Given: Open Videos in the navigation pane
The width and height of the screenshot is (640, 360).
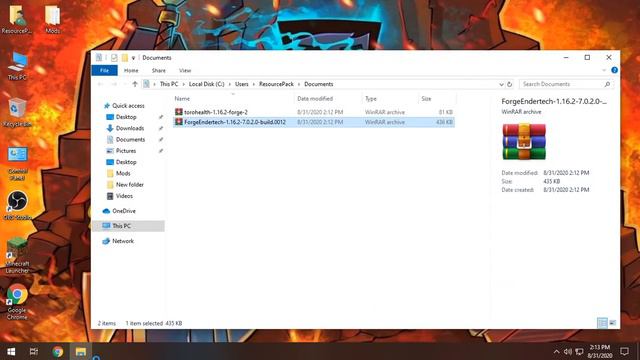Looking at the screenshot, I should pyautogui.click(x=124, y=196).
